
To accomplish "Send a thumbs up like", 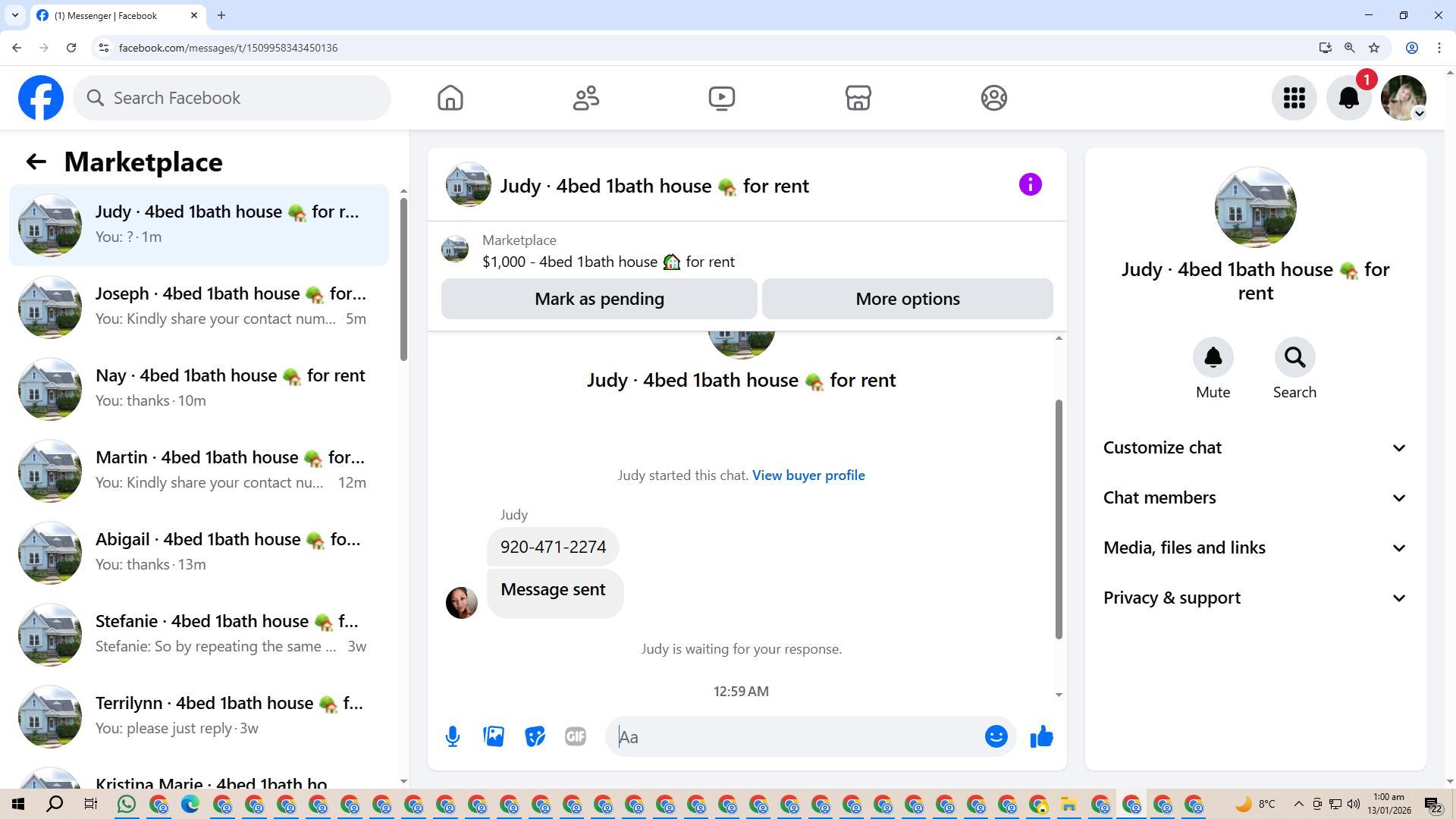I will pos(1042,736).
